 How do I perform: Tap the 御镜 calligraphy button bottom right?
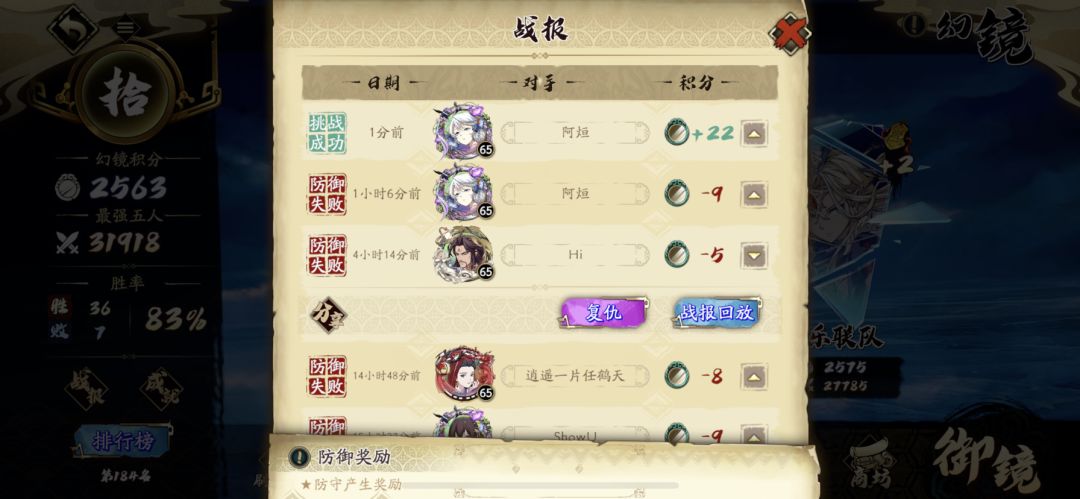(986, 460)
